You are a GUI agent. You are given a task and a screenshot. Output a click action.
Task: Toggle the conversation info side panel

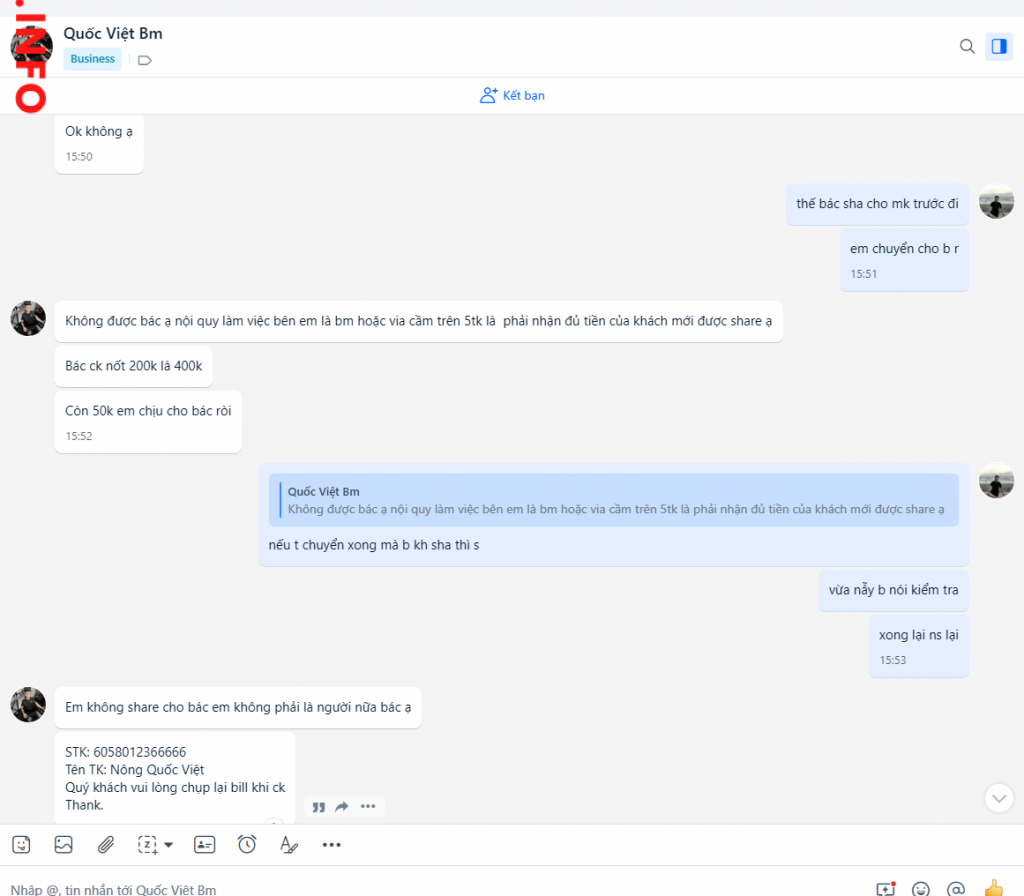pyautogui.click(x=998, y=46)
